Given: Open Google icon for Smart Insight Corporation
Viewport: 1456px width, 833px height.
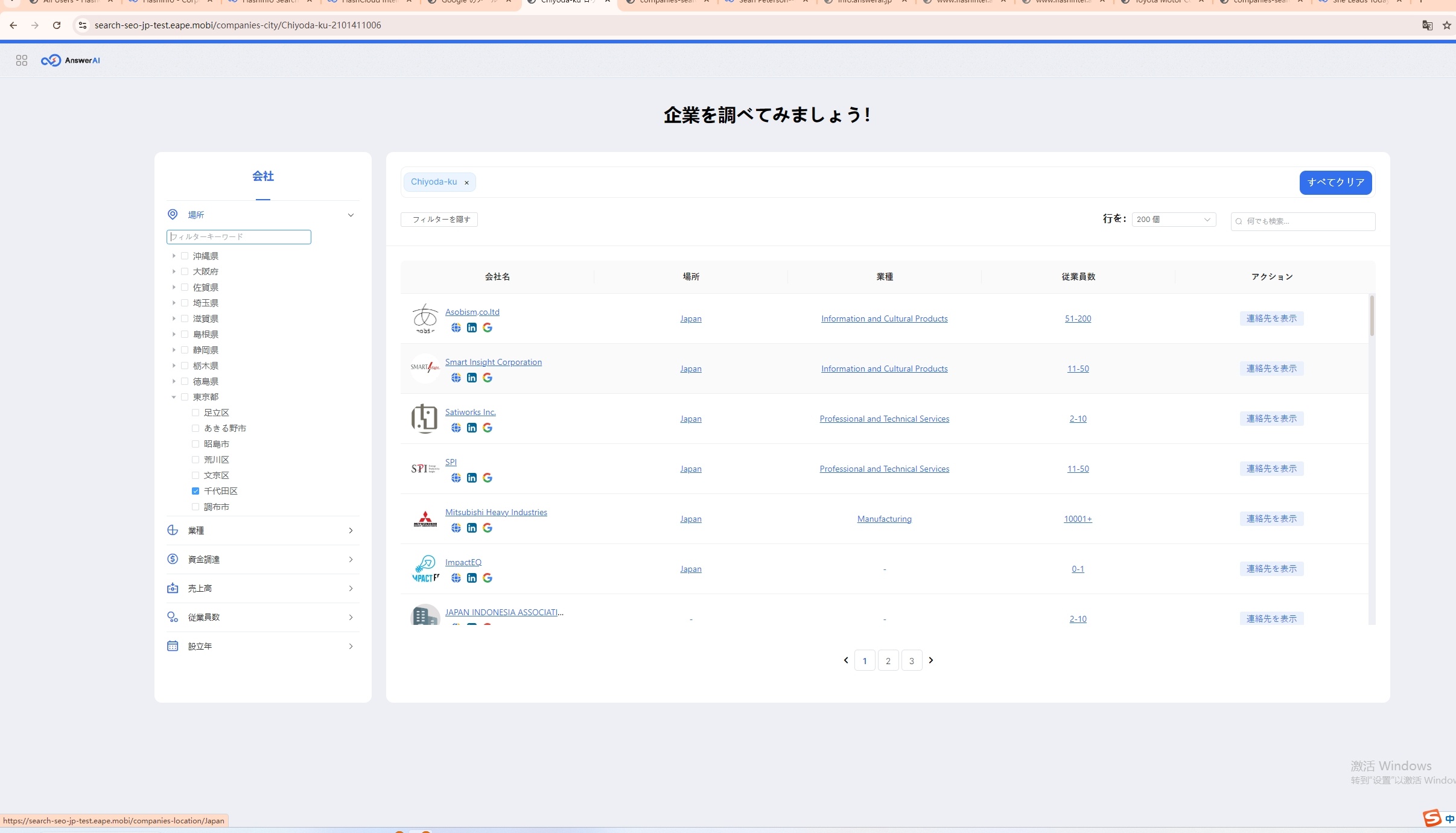Looking at the screenshot, I should 488,378.
